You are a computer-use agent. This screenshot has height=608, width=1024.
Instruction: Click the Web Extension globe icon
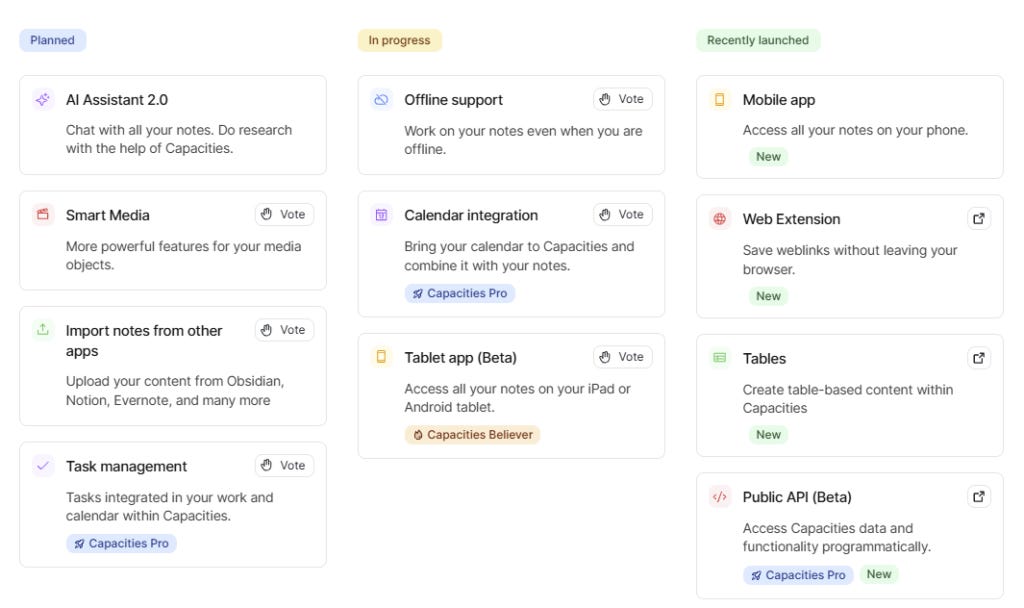click(720, 219)
